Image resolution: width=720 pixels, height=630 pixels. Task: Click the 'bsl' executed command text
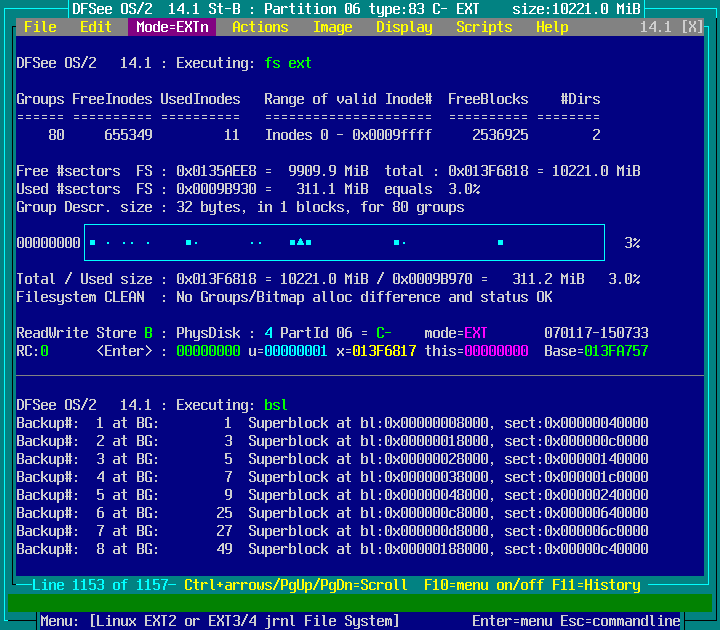tap(276, 405)
